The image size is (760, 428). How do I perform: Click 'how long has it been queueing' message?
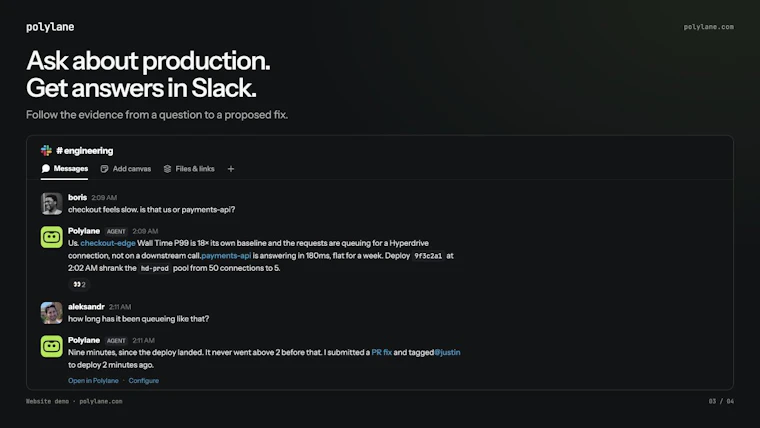(139, 318)
